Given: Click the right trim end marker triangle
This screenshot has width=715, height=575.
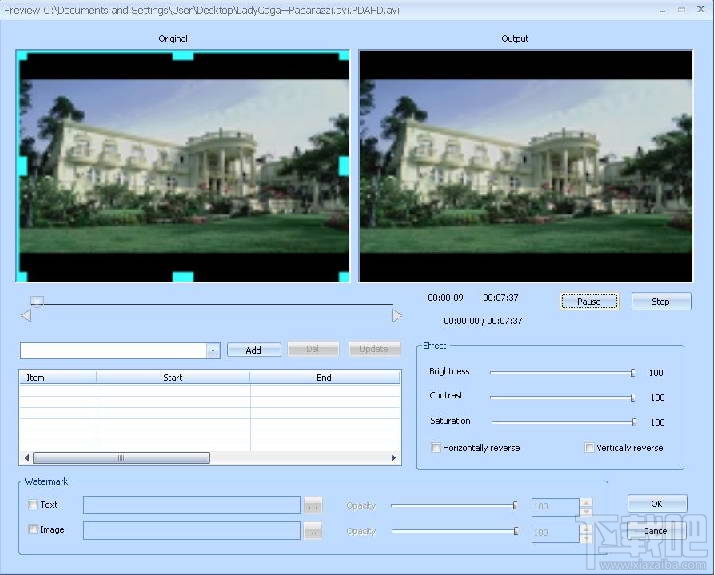Looking at the screenshot, I should [x=397, y=316].
